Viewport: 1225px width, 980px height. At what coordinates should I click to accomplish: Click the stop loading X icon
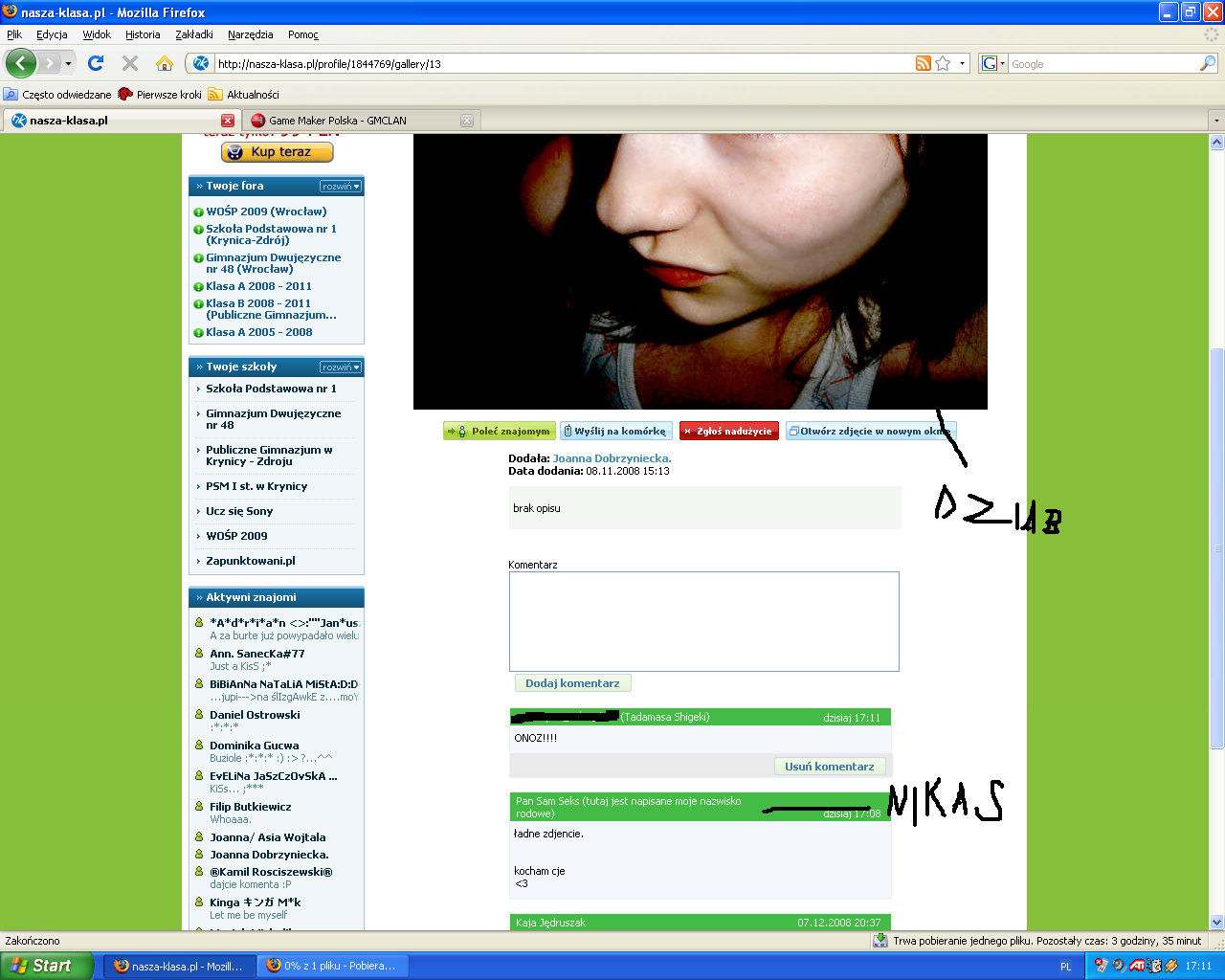130,63
